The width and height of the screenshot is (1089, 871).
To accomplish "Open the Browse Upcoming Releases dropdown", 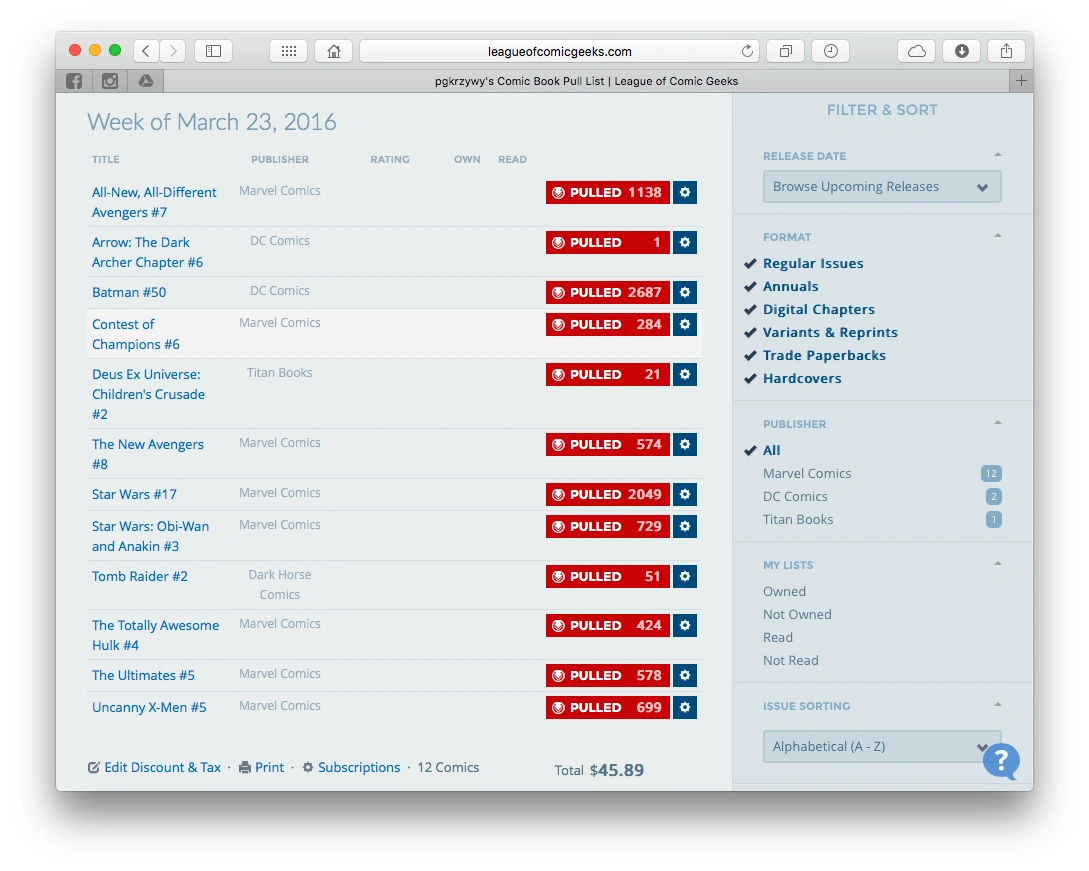I will pos(882,187).
